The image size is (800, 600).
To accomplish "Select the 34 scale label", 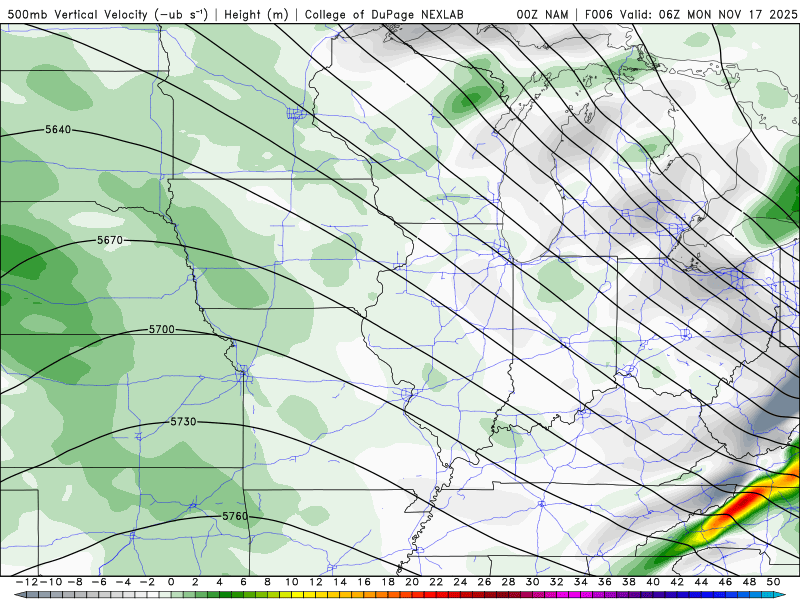I will [x=581, y=582].
